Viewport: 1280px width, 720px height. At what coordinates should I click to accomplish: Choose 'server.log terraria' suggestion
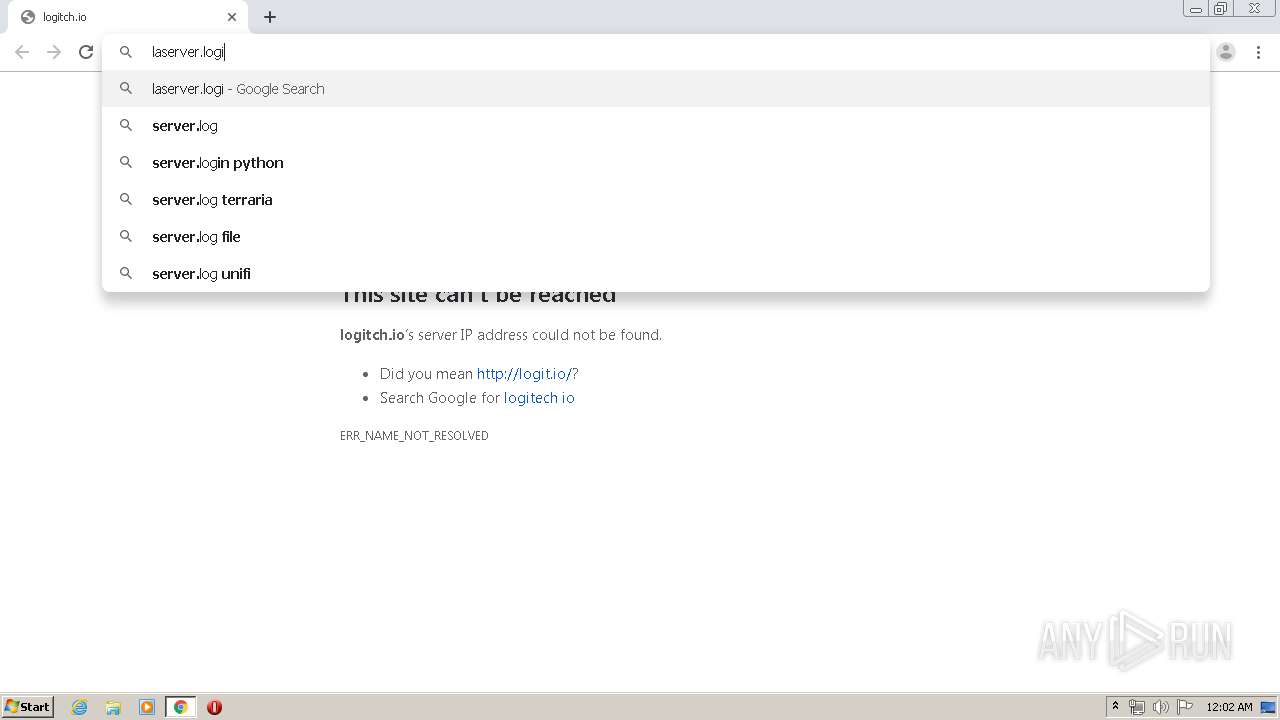[x=656, y=200]
